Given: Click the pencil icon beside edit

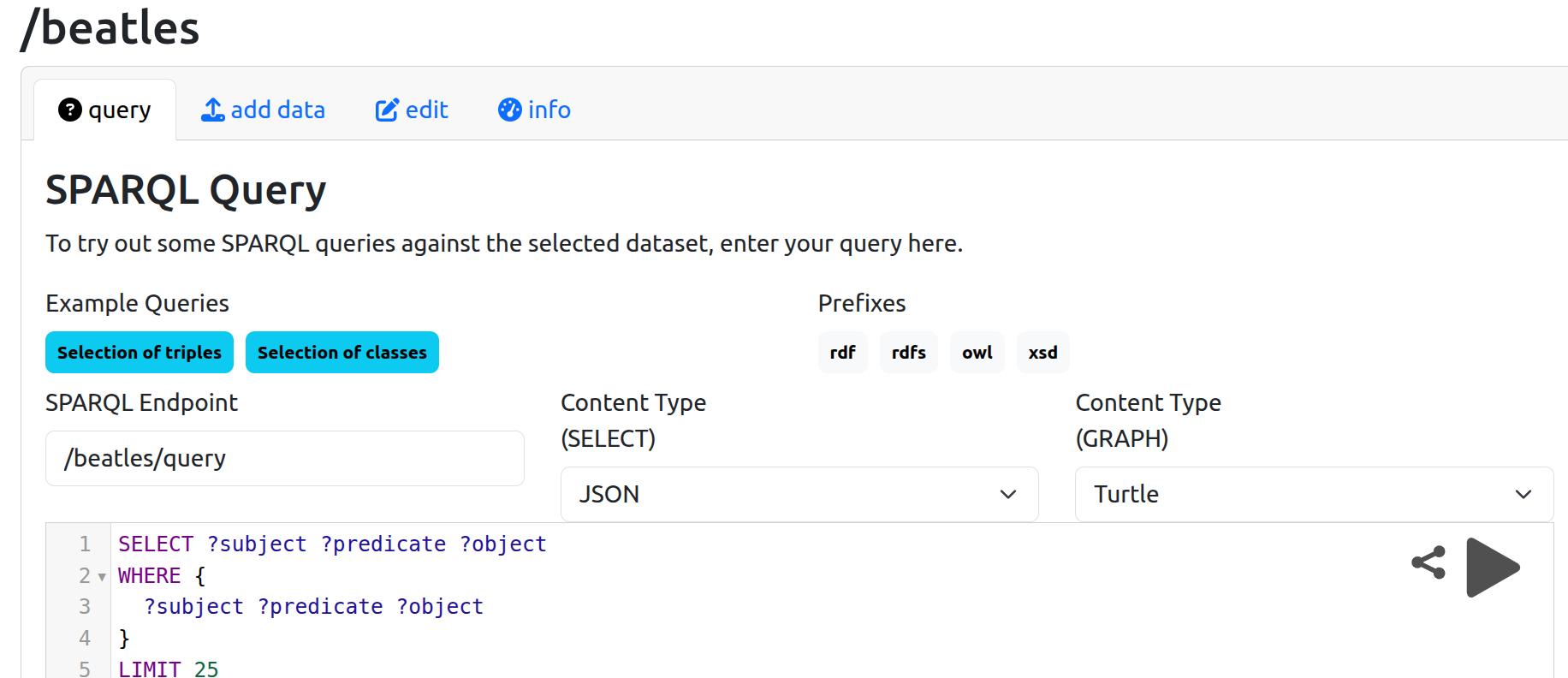Looking at the screenshot, I should click(387, 110).
